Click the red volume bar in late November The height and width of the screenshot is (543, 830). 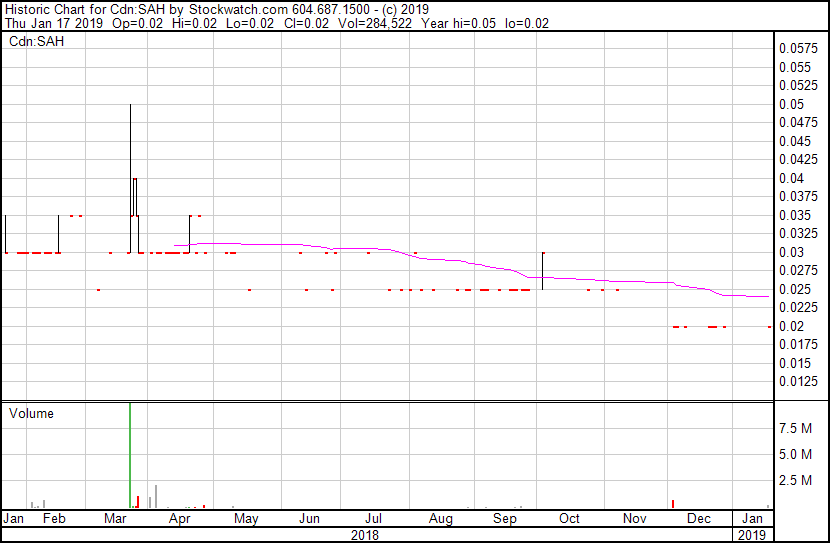674,503
